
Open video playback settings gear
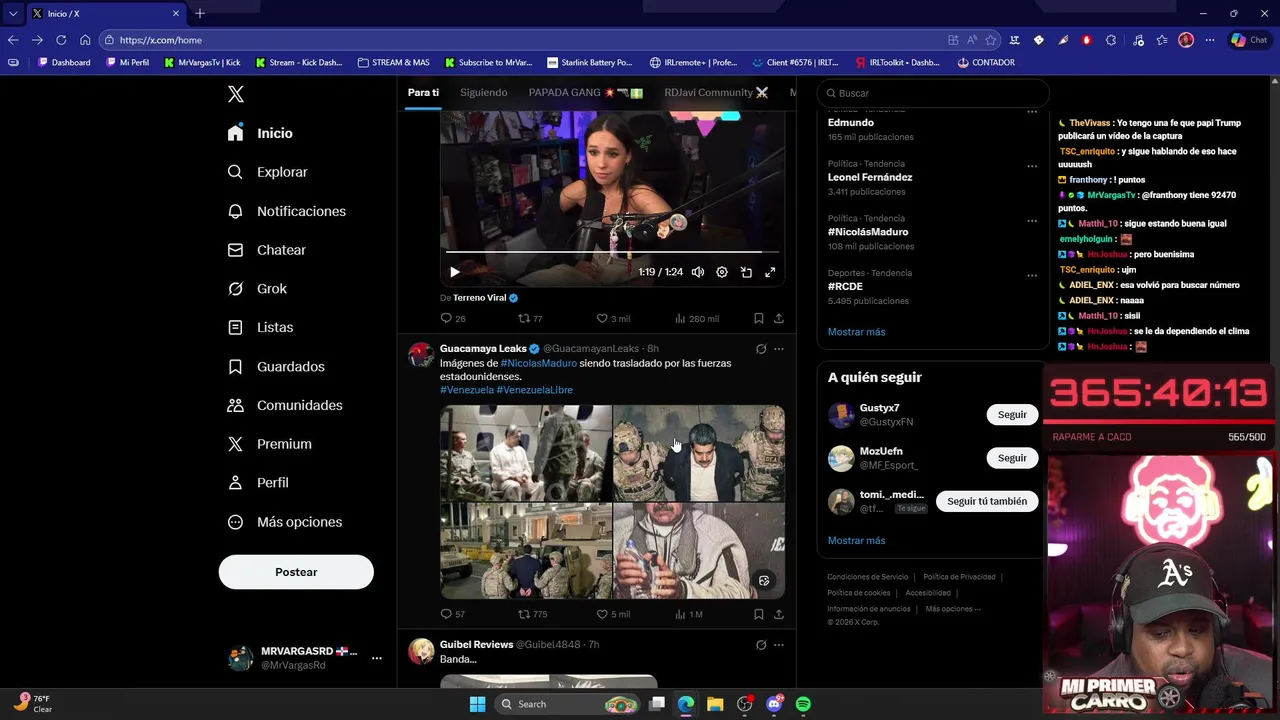(x=722, y=272)
